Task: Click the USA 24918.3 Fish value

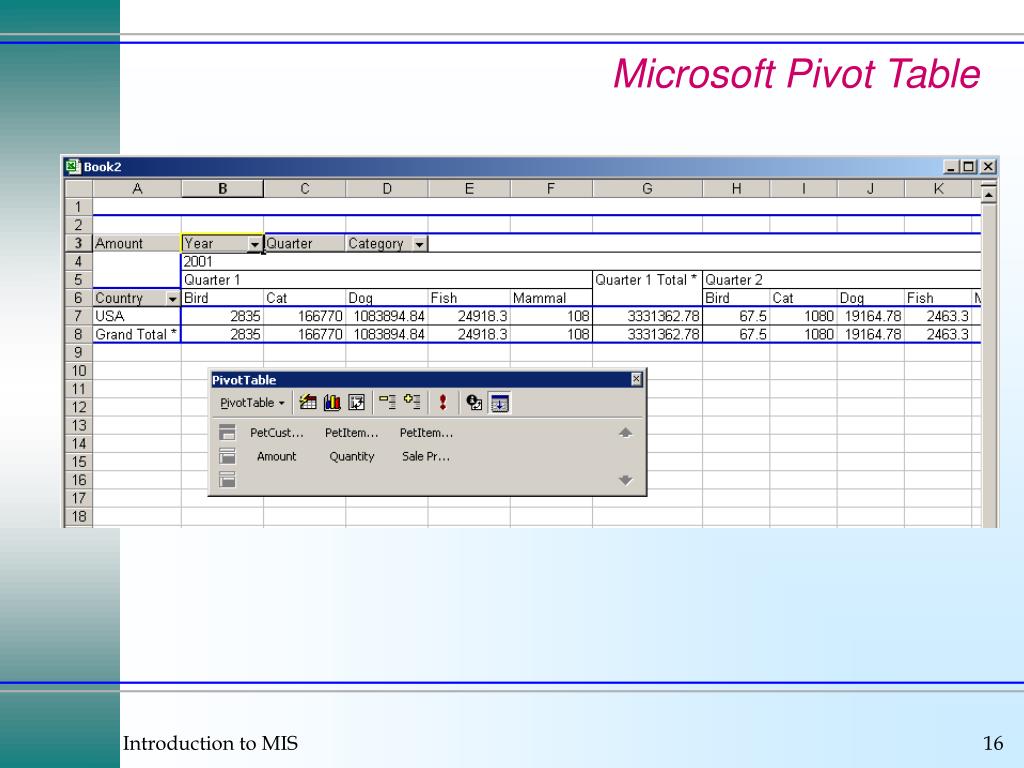Action: tap(469, 316)
